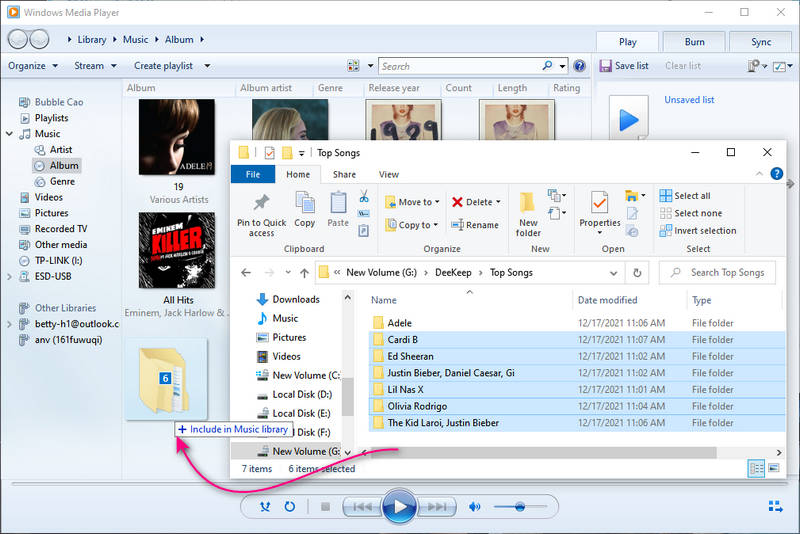Toggle repeat in the playback controls
This screenshot has width=800, height=534.
(289, 506)
